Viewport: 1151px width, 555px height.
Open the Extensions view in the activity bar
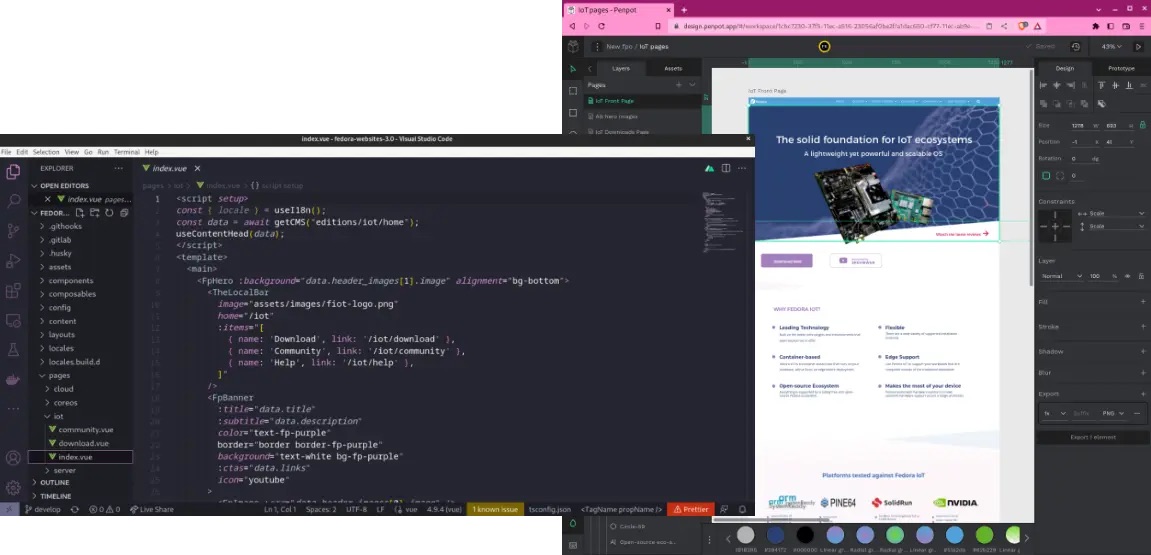tap(13, 292)
